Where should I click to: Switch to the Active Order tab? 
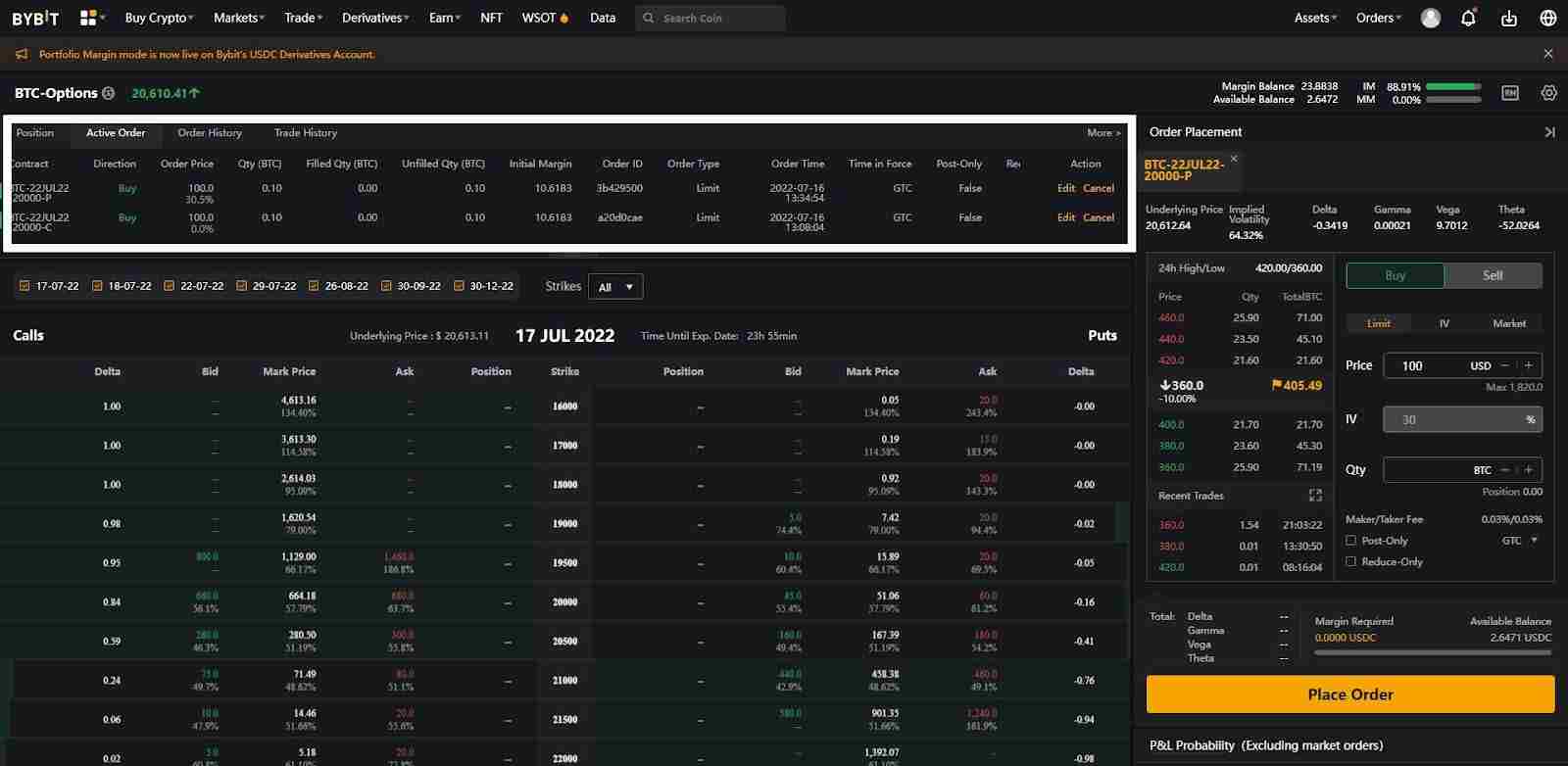(116, 133)
